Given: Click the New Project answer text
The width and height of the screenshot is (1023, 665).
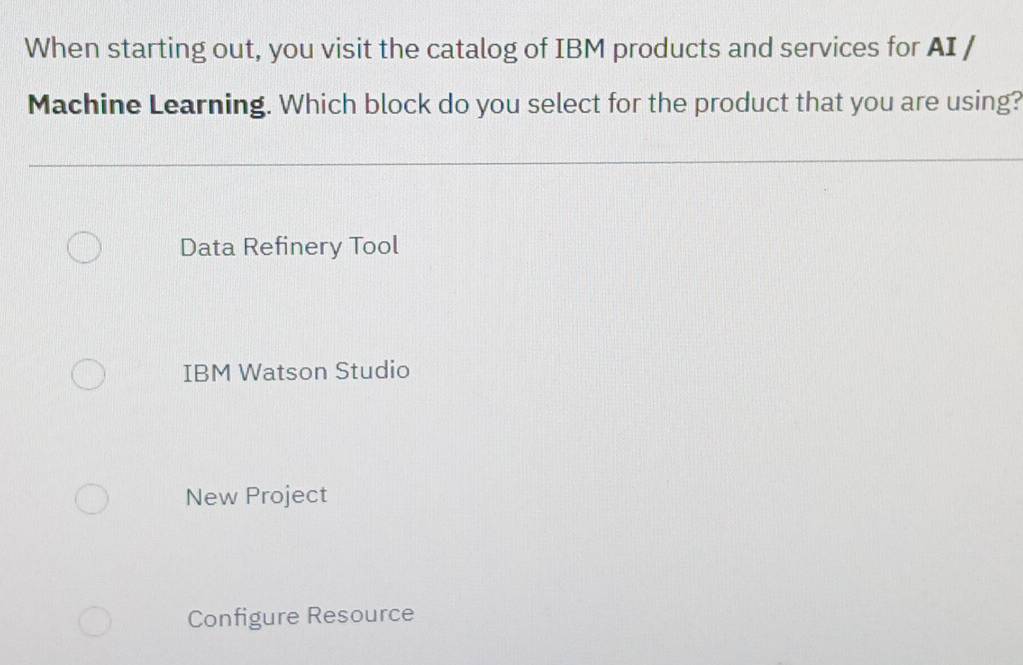Looking at the screenshot, I should pos(256,496).
